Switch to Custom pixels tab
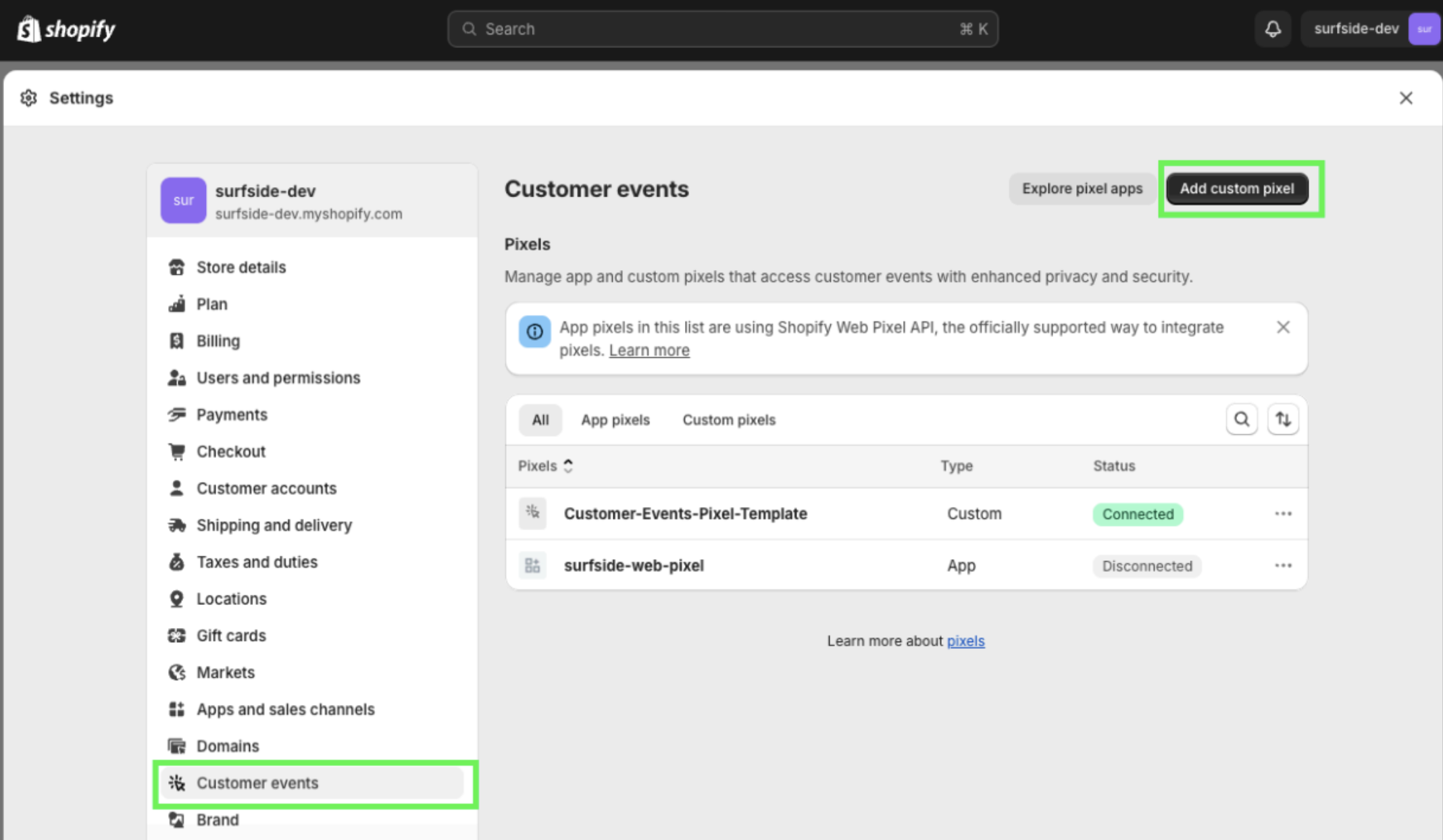This screenshot has width=1443, height=840. (729, 419)
